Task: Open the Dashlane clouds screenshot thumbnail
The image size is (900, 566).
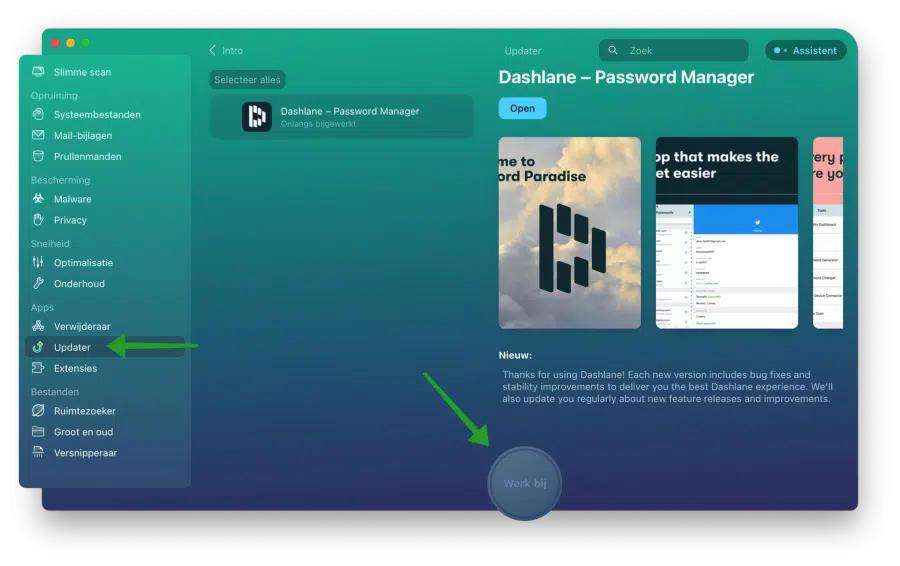Action: click(569, 232)
